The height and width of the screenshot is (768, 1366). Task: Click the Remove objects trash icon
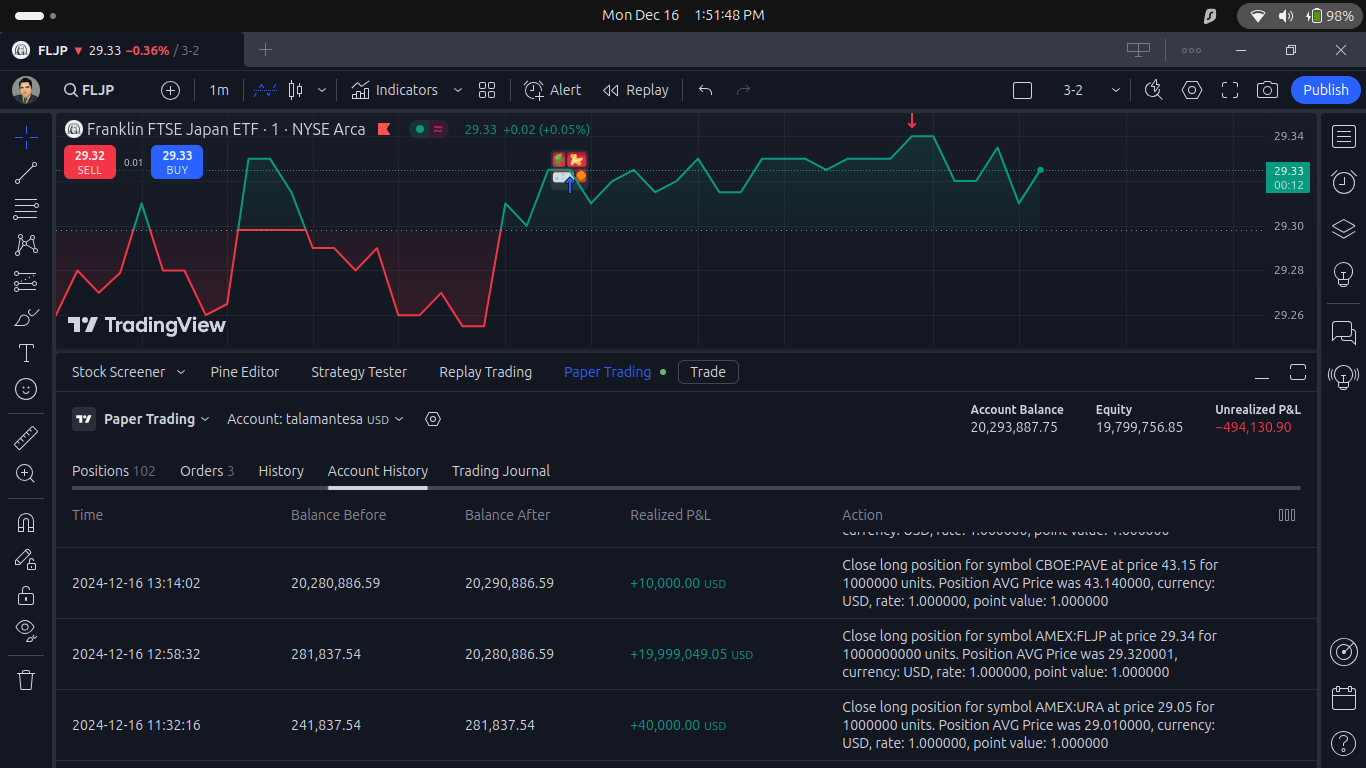[26, 680]
